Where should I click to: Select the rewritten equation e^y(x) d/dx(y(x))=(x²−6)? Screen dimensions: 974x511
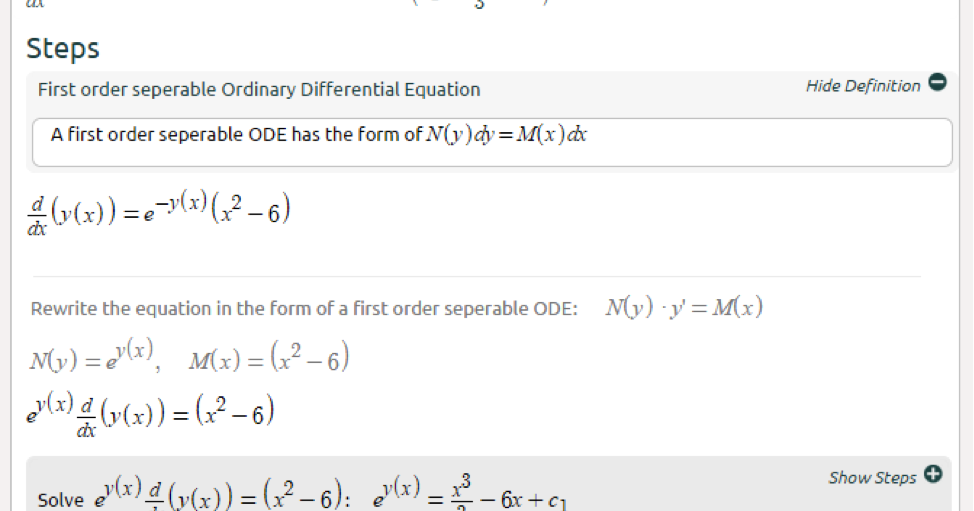pyautogui.click(x=150, y=415)
